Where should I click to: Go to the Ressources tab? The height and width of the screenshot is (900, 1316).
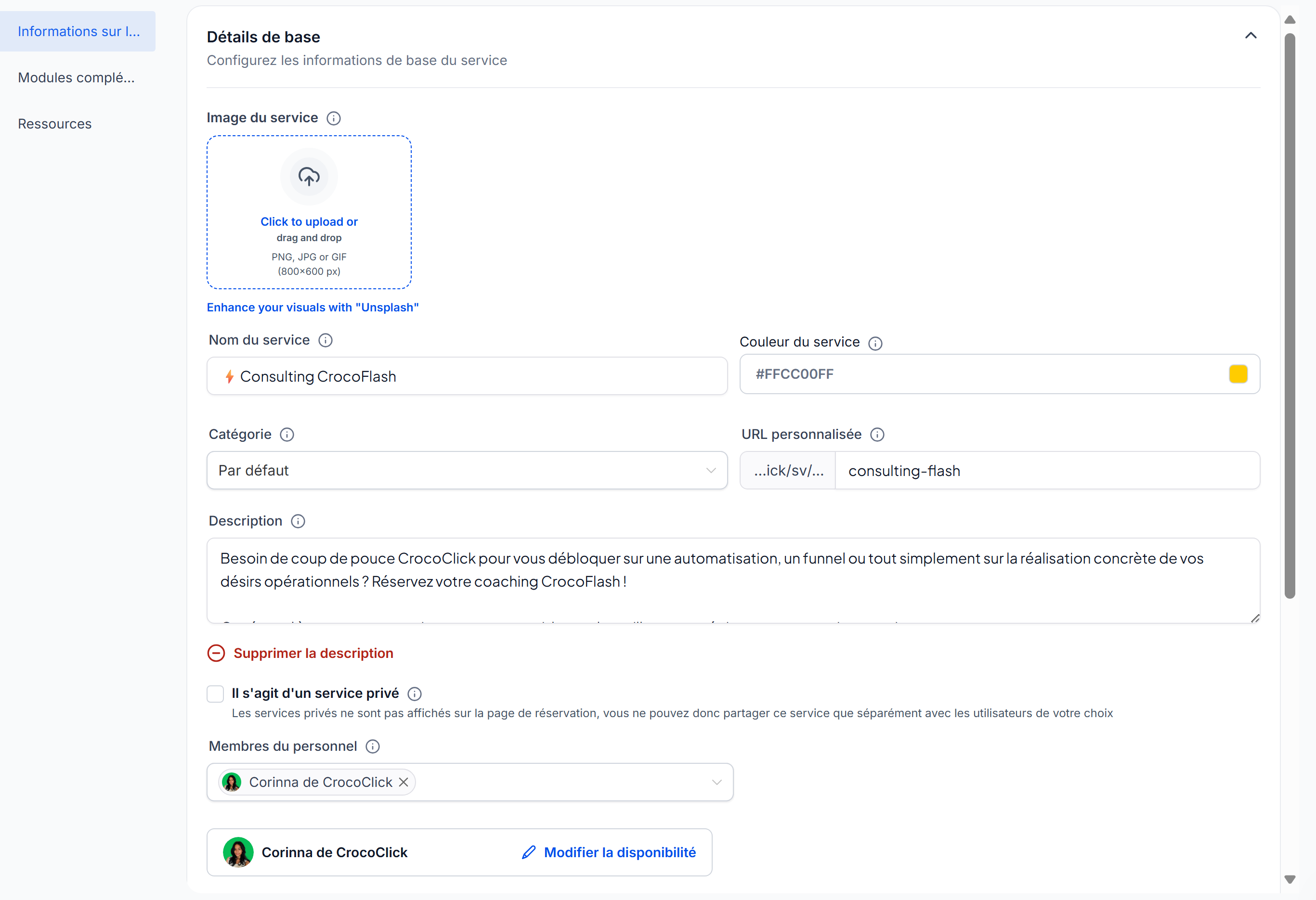click(55, 124)
